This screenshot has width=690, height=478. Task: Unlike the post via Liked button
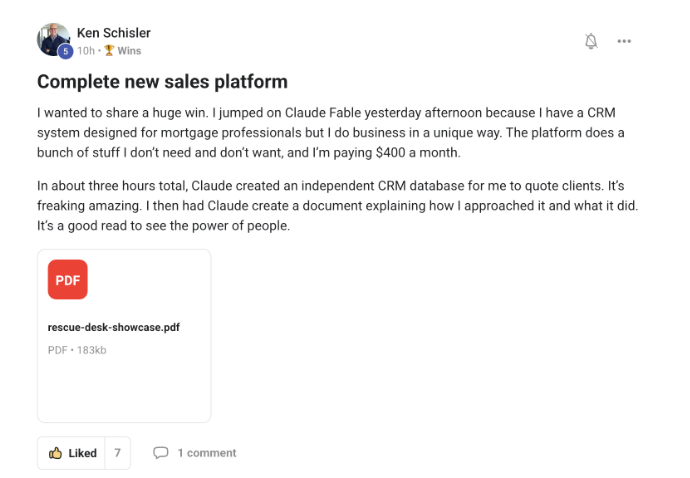click(x=71, y=453)
